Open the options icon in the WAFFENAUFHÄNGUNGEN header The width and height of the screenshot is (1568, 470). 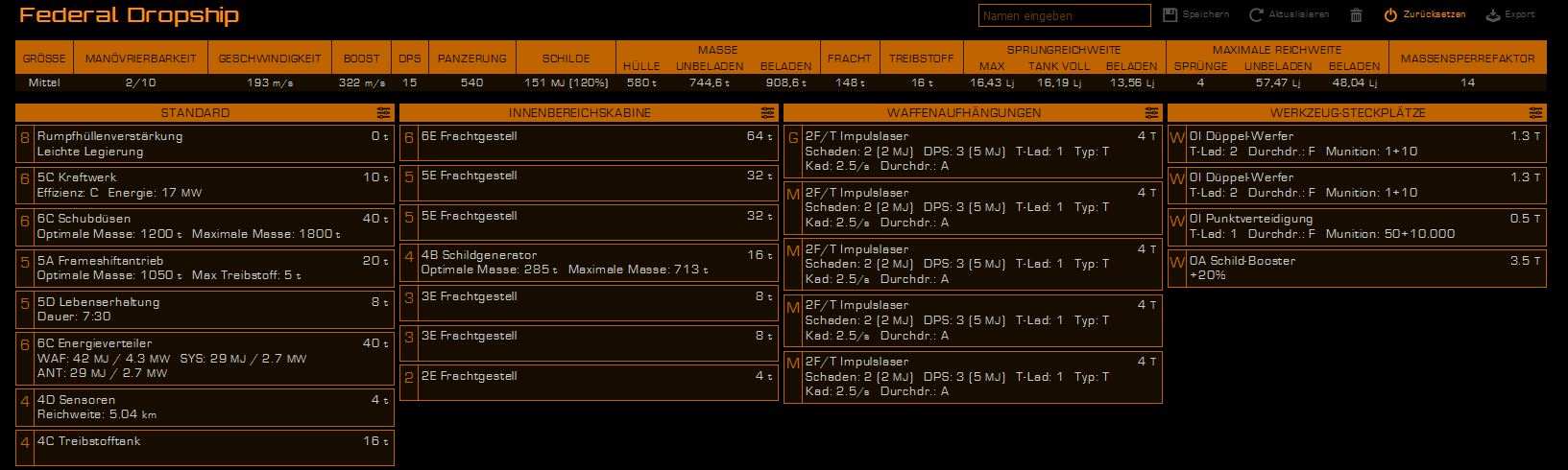tap(1151, 113)
